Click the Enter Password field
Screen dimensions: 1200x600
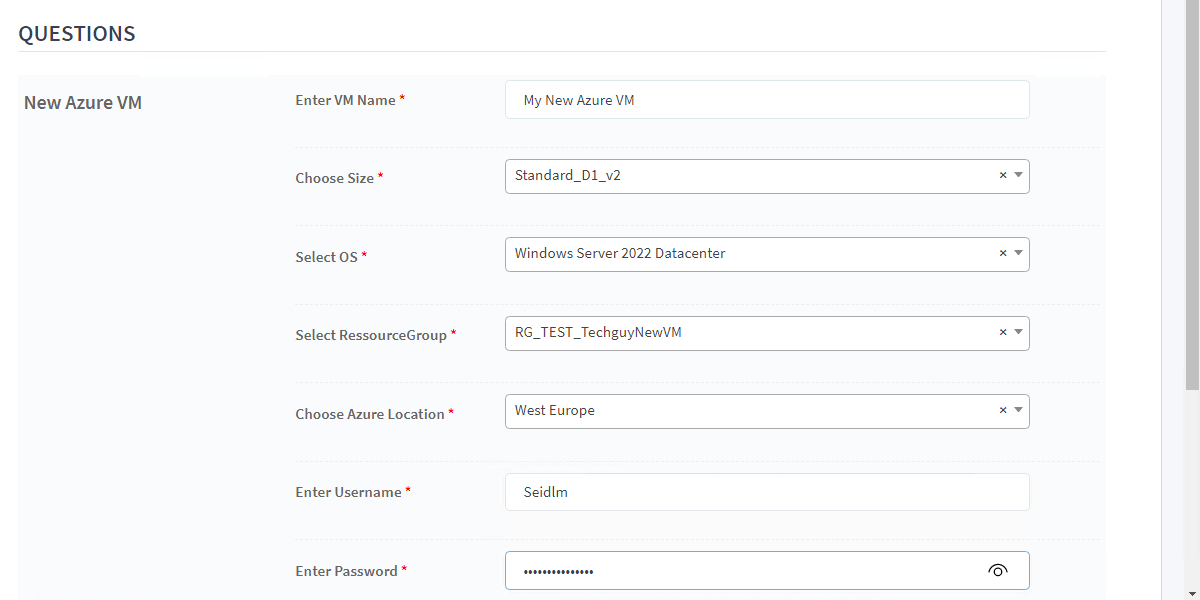(740, 571)
